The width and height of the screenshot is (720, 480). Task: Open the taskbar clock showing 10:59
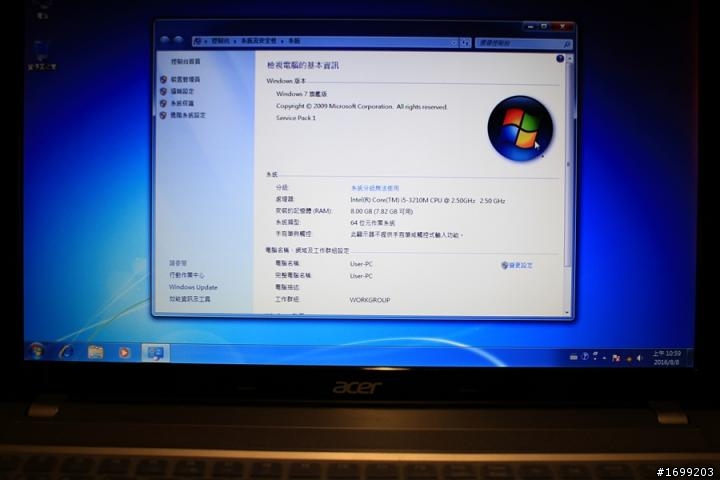[667, 358]
